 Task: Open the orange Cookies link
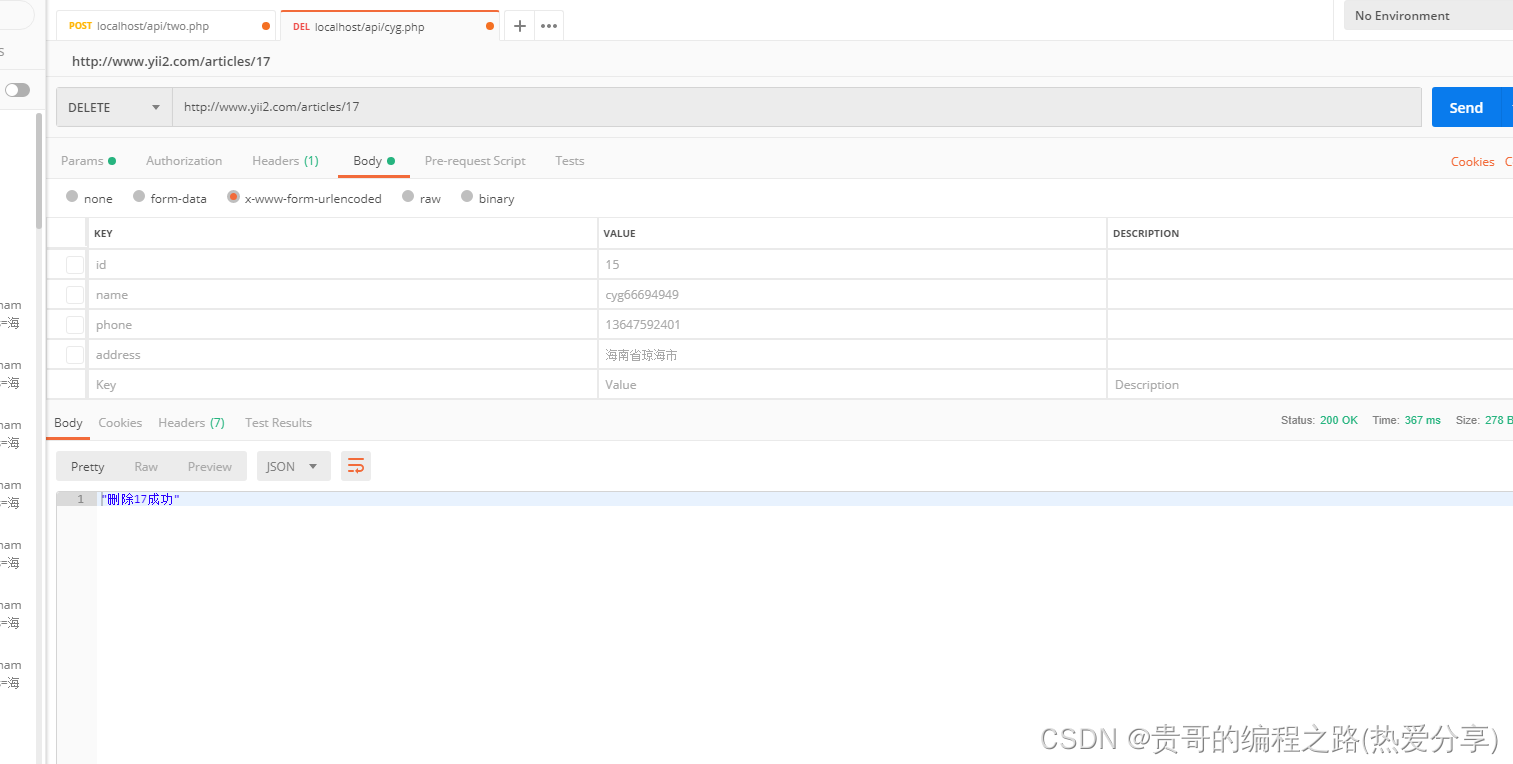point(1472,162)
